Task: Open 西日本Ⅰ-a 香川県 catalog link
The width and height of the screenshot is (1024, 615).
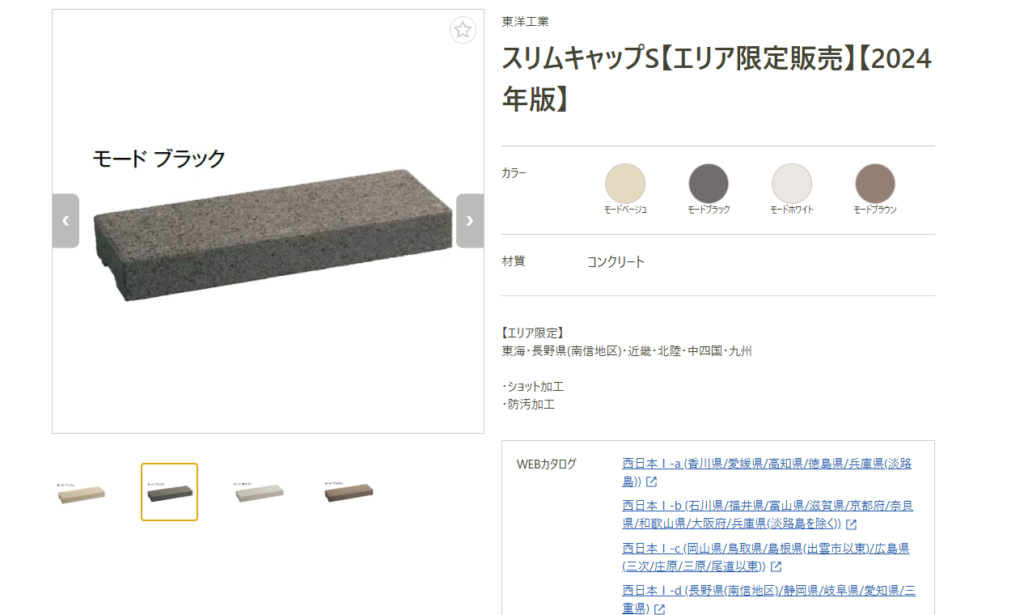Action: click(x=767, y=472)
